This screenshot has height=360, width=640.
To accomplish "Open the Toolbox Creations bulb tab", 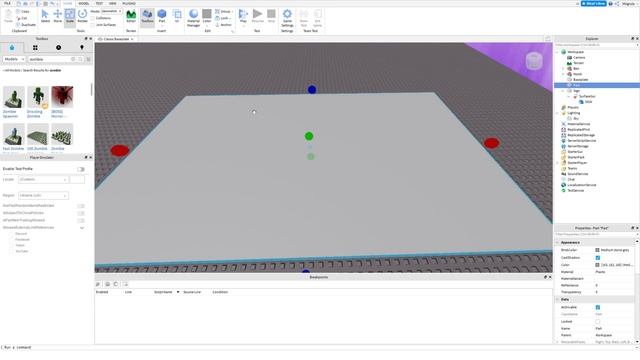I will (82, 48).
